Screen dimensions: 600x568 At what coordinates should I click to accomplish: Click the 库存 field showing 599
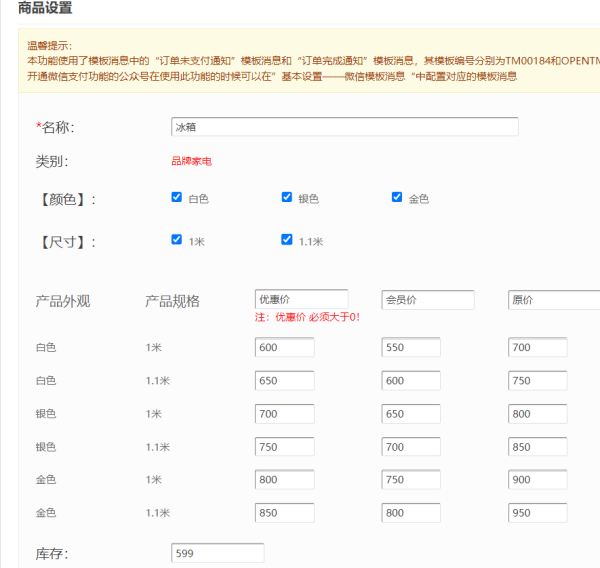(x=217, y=553)
